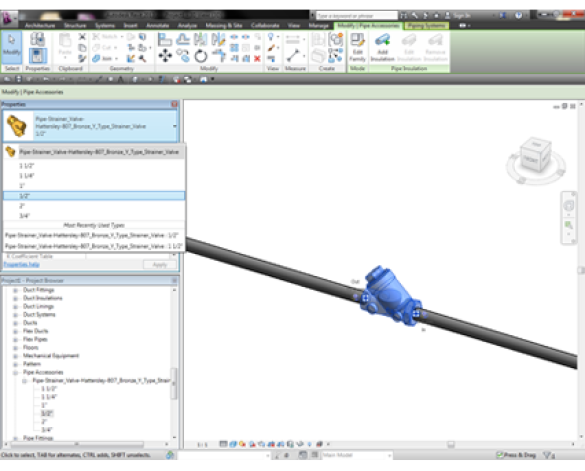Viewport: 585px width, 471px height.
Task: Select the Offset tool
Action: (183, 40)
